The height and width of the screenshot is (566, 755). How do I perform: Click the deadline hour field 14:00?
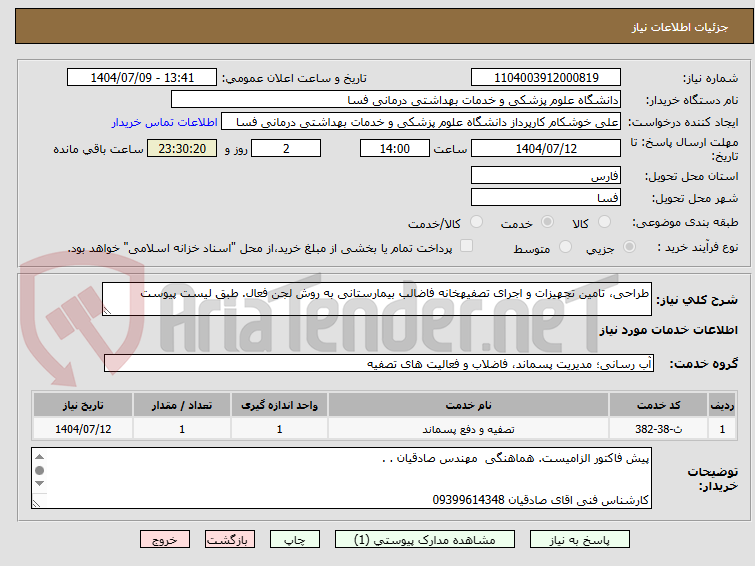(x=395, y=148)
